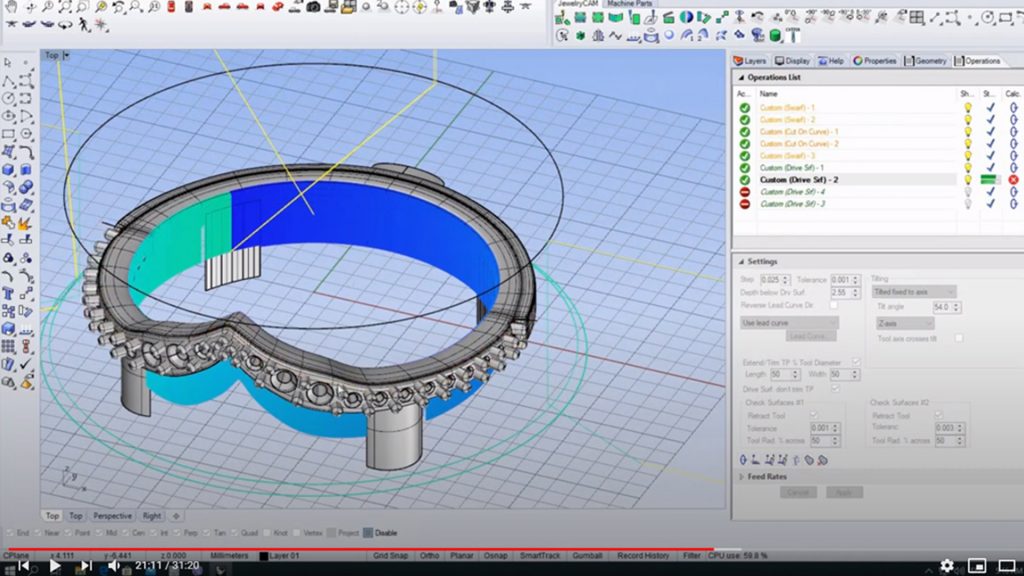Open the Z-axis dropdown
The height and width of the screenshot is (576, 1024).
coord(904,323)
